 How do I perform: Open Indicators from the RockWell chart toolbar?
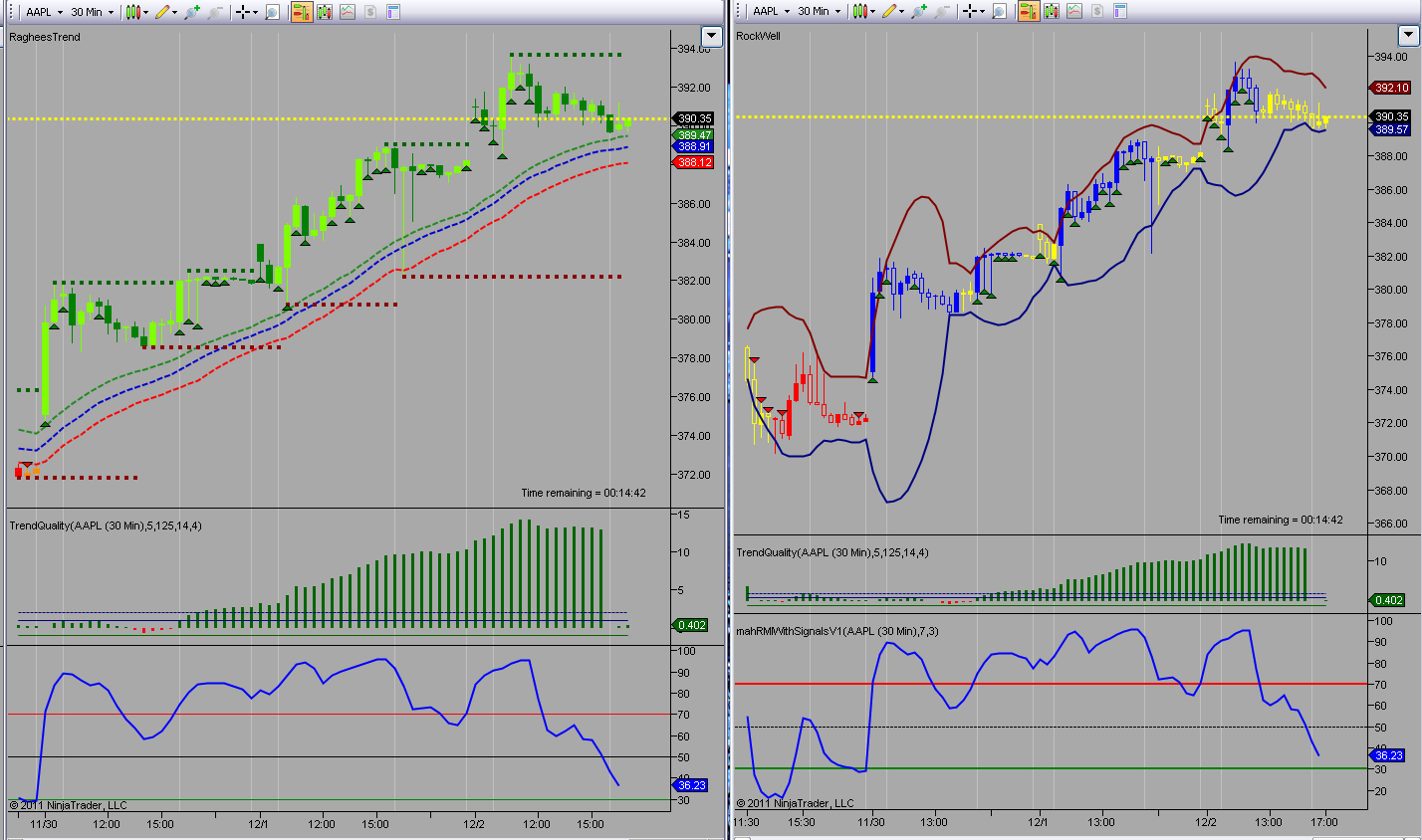(x=1052, y=12)
